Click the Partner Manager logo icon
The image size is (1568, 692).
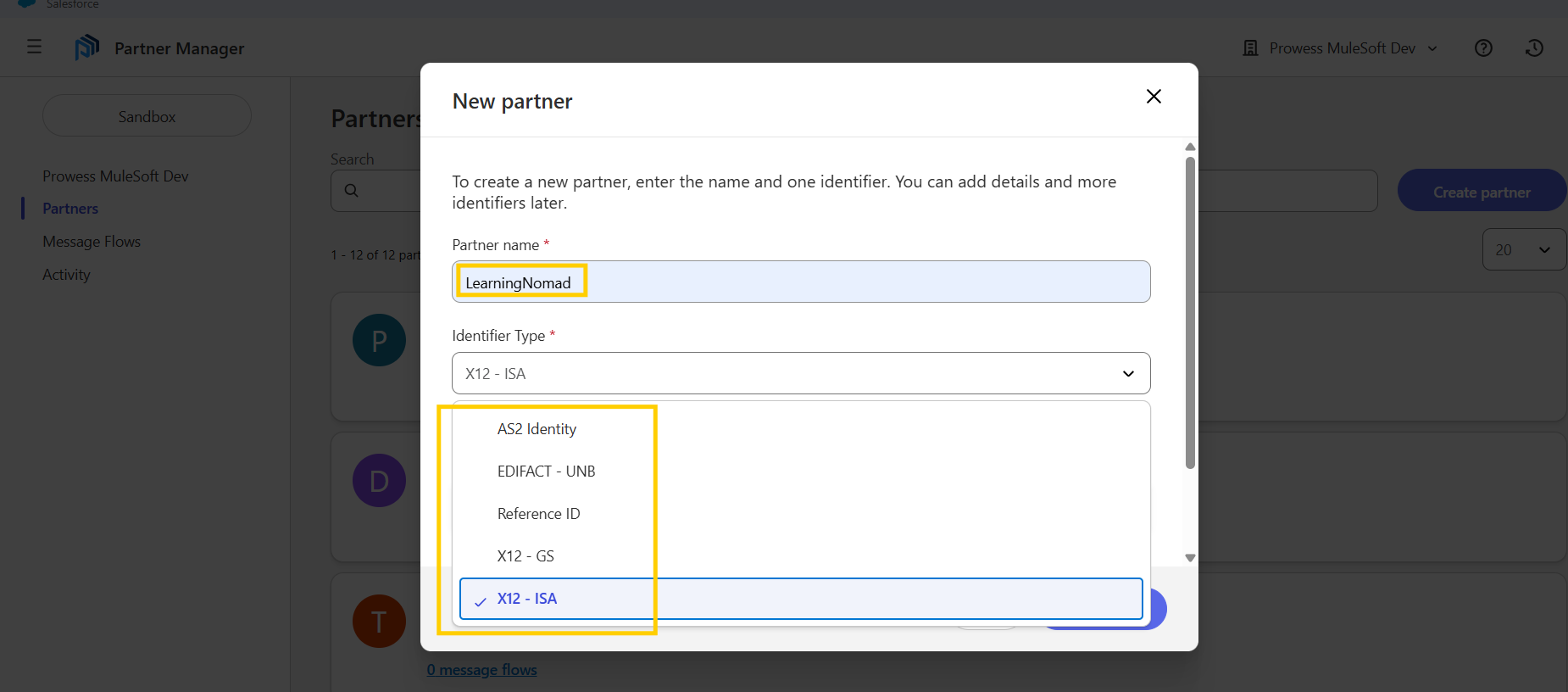point(86,47)
